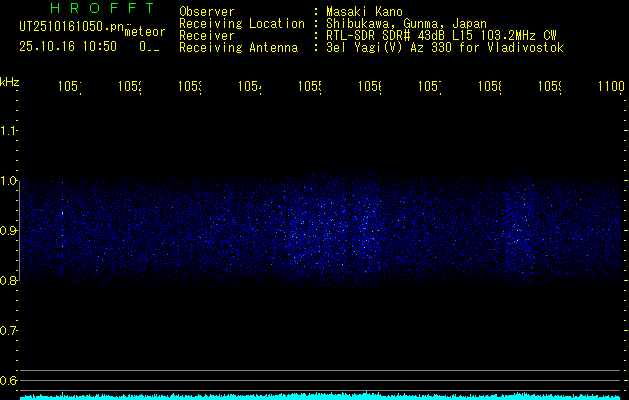The image size is (629, 400).
Task: Click the kHz axis unit label
Action: tap(10, 82)
